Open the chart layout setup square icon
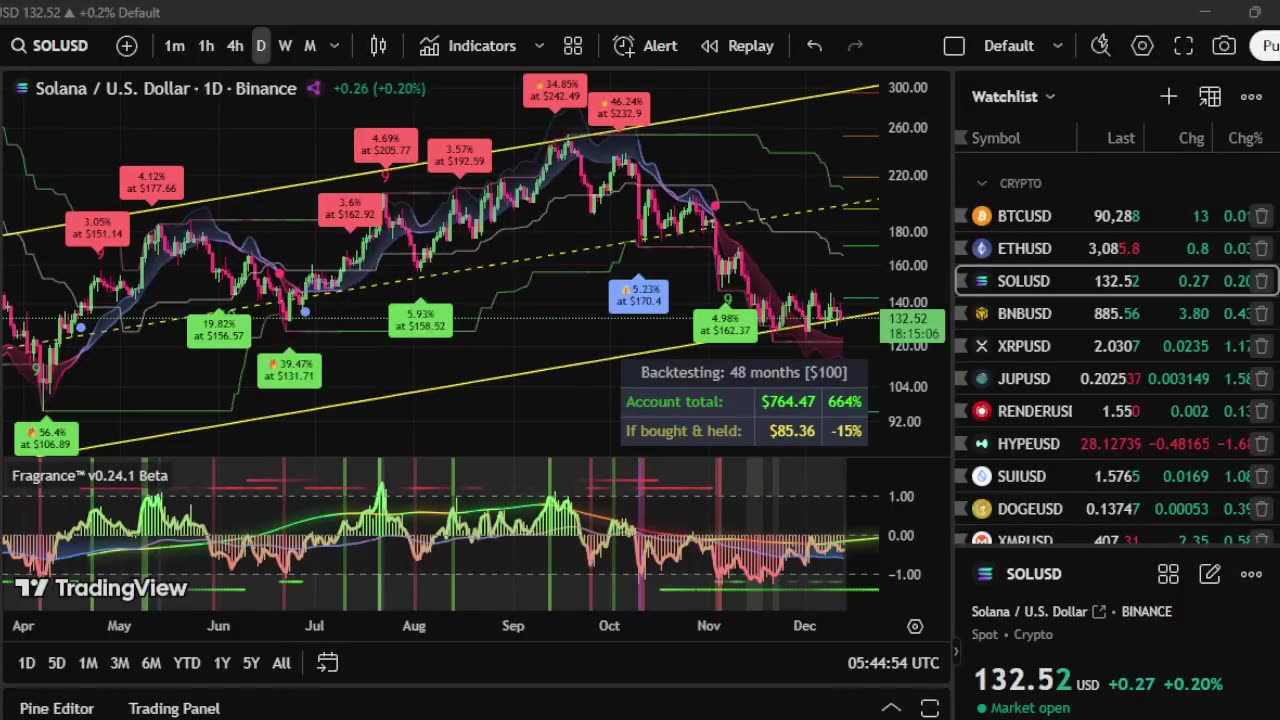 tap(954, 46)
